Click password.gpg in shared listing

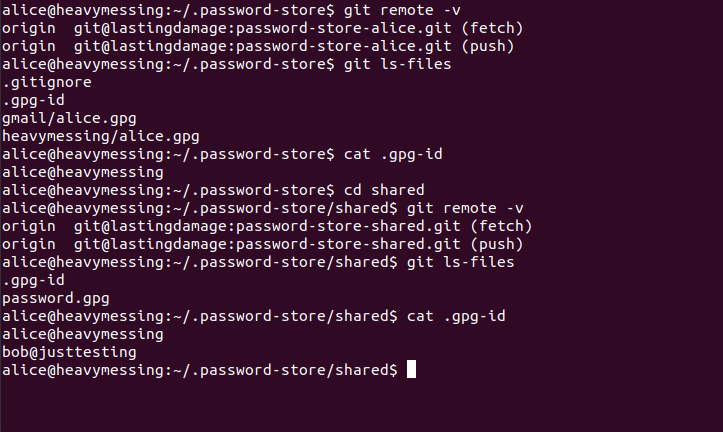pos(56,298)
